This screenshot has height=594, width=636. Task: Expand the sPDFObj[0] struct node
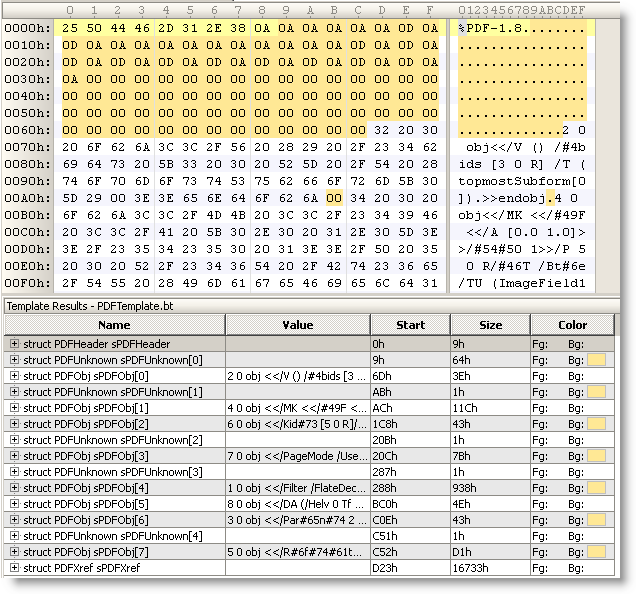click(15, 375)
